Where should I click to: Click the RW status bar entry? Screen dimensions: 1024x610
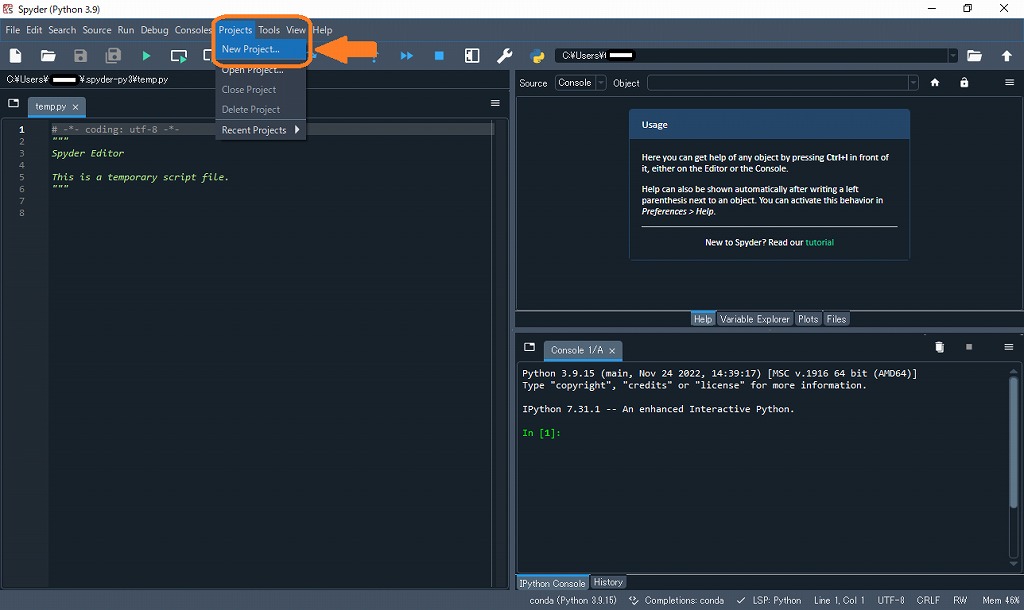[960, 600]
